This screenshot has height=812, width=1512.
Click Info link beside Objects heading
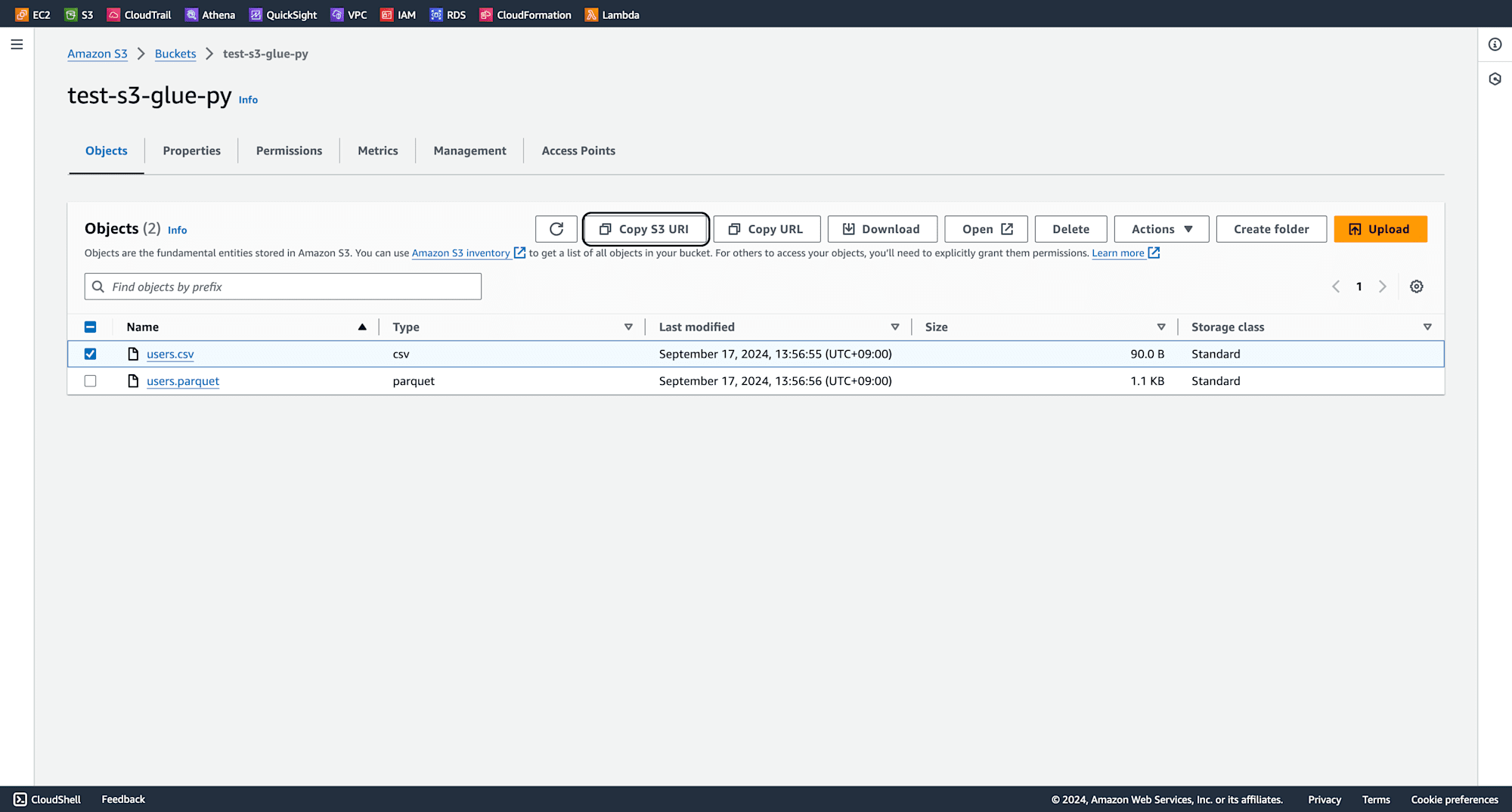(177, 230)
